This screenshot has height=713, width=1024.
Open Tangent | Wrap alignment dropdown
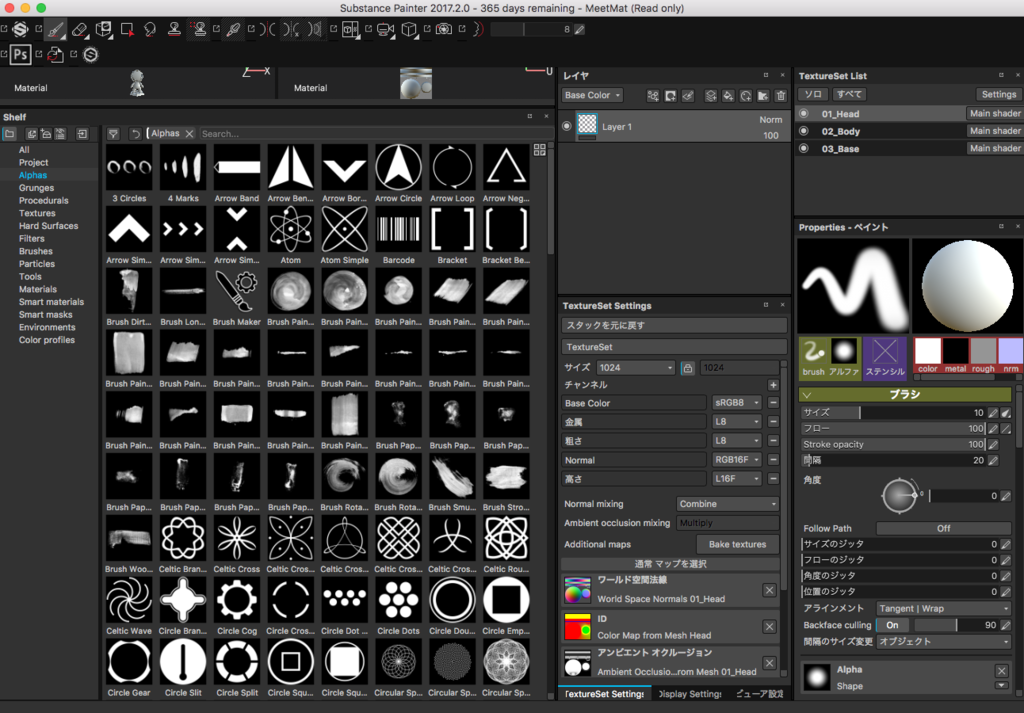click(x=943, y=609)
